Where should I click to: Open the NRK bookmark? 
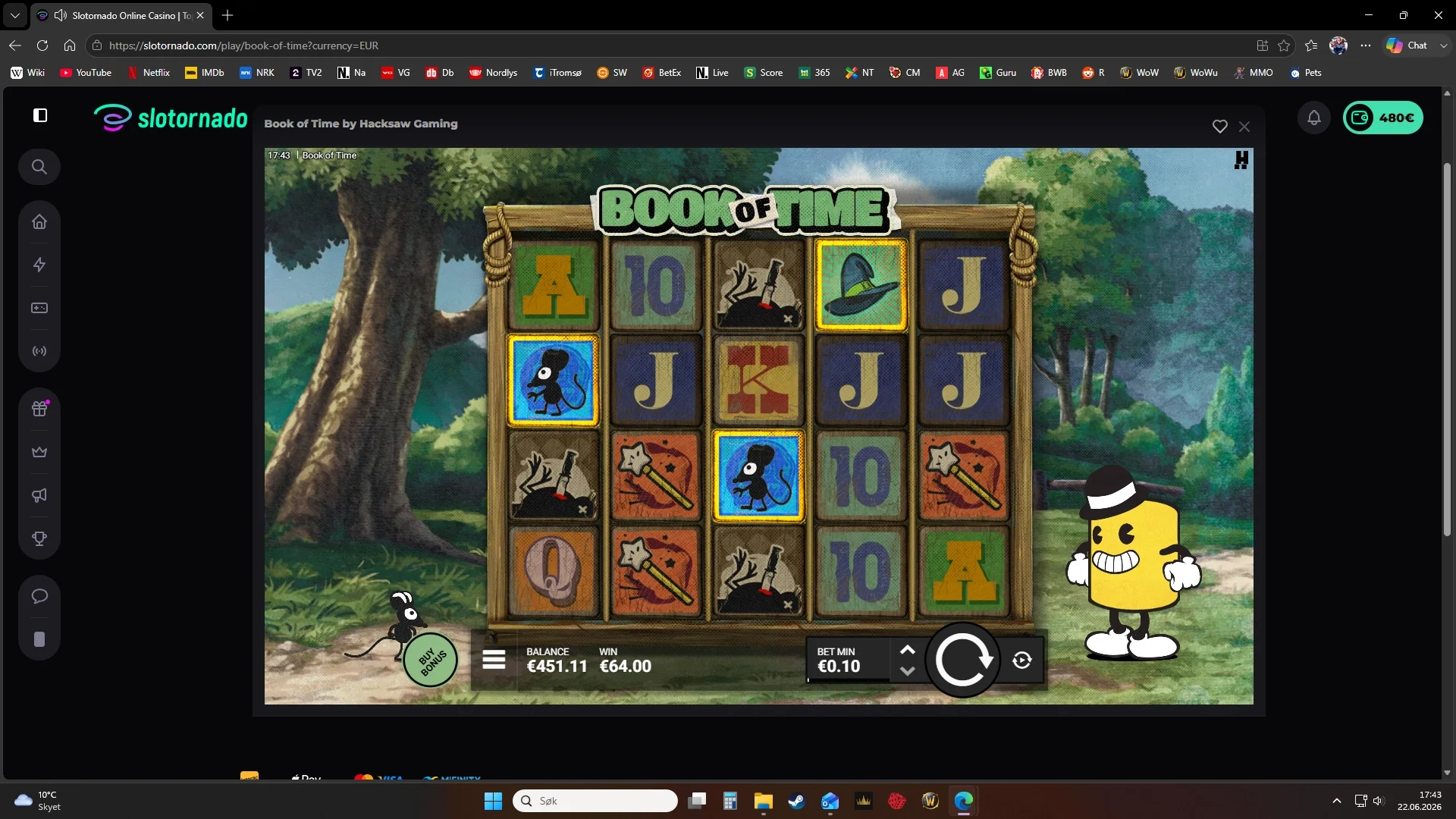click(x=257, y=73)
